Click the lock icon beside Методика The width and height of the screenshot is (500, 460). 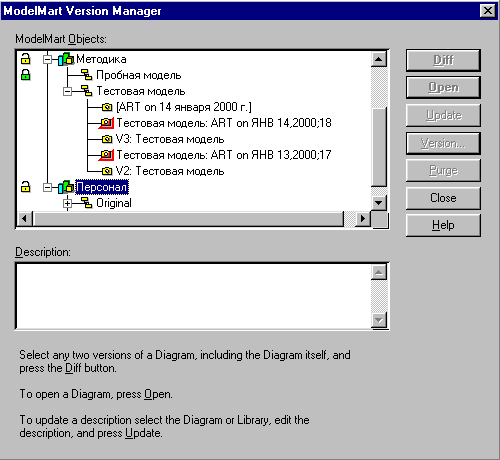[25, 59]
